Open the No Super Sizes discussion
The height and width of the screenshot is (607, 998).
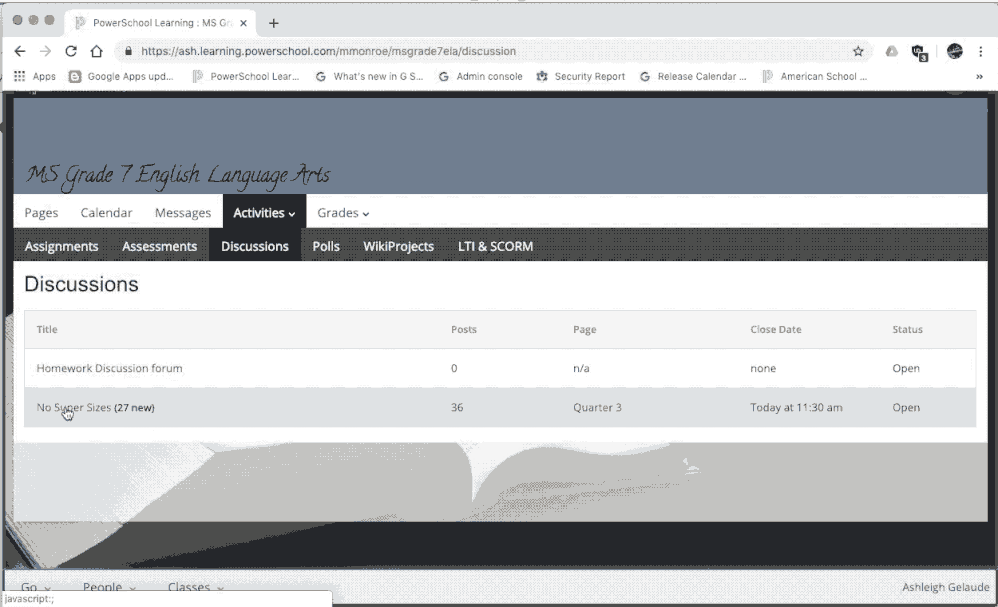click(73, 408)
